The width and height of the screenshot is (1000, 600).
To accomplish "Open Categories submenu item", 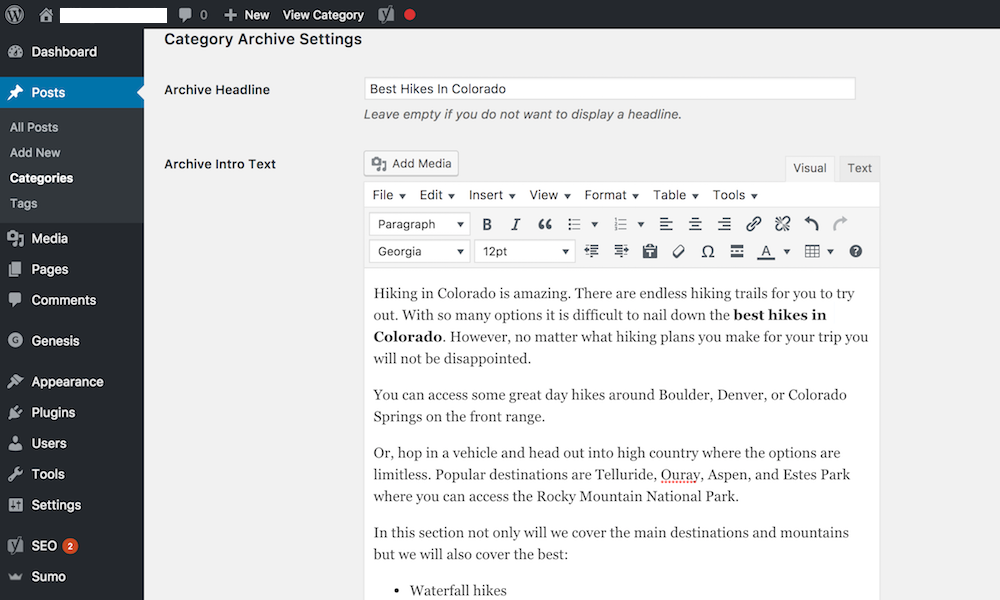I will click(41, 178).
